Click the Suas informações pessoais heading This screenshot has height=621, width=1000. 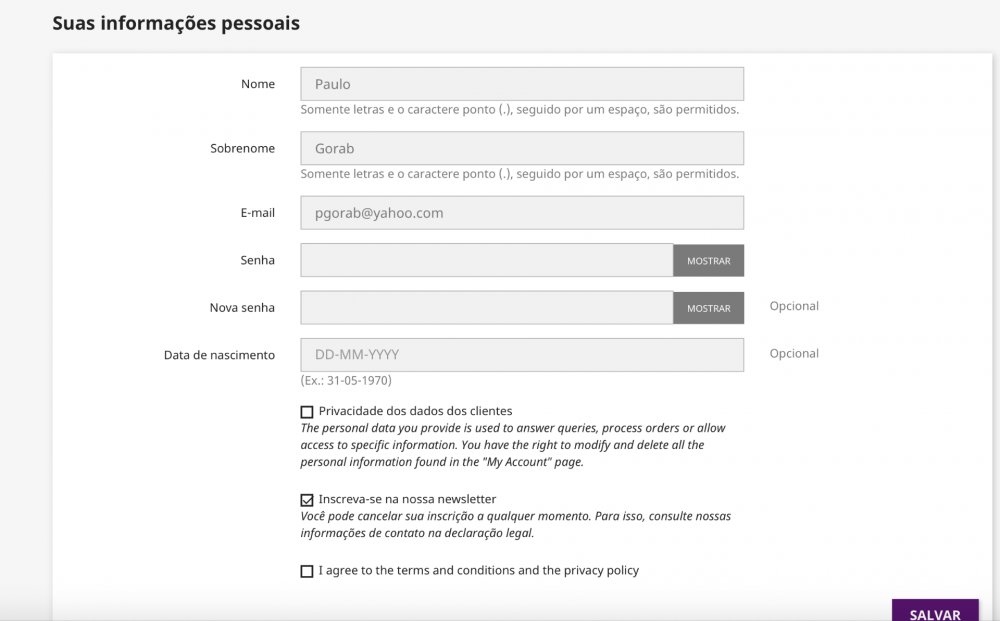[x=176, y=23]
